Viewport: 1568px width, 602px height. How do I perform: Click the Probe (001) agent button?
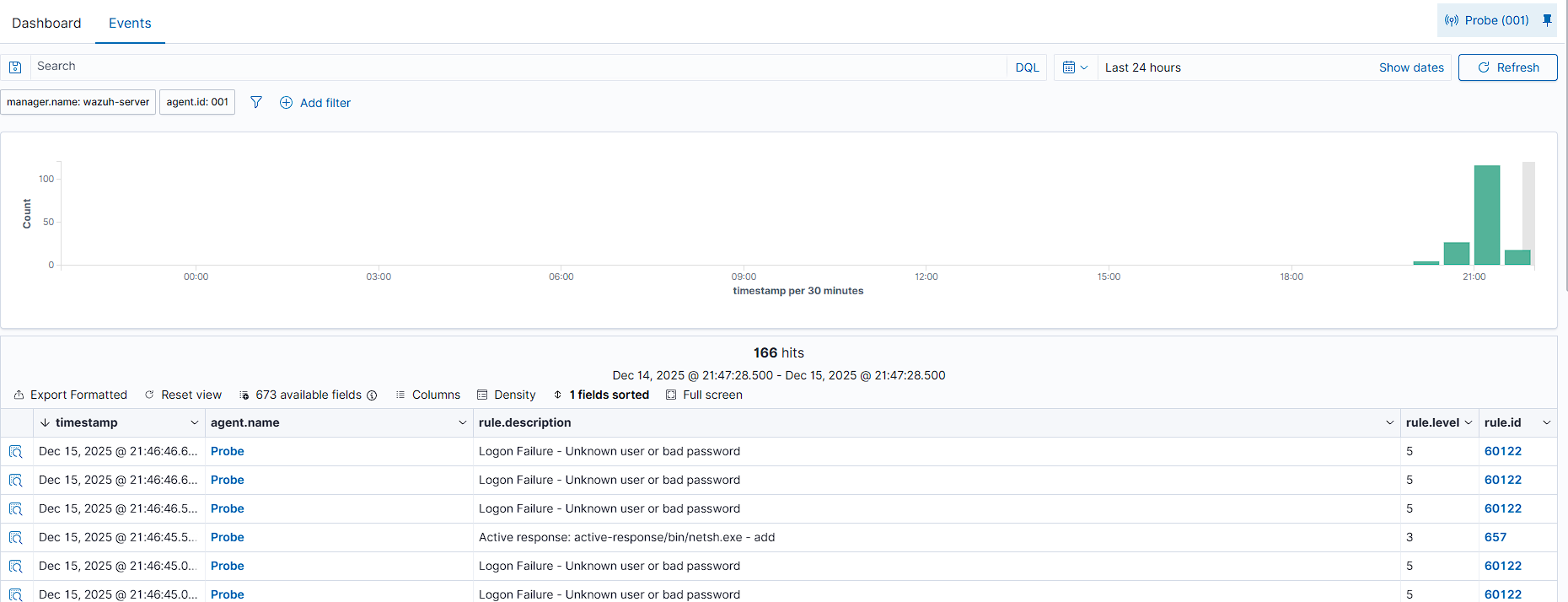pos(1487,20)
